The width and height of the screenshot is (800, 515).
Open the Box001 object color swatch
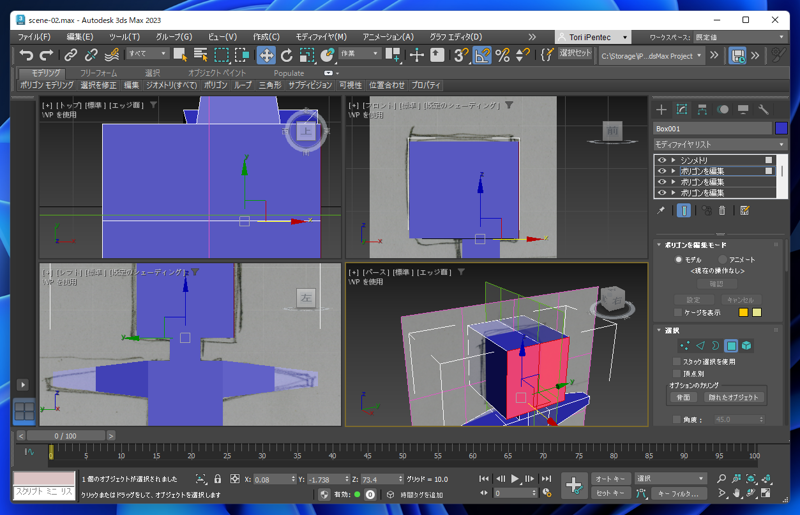[x=781, y=128]
